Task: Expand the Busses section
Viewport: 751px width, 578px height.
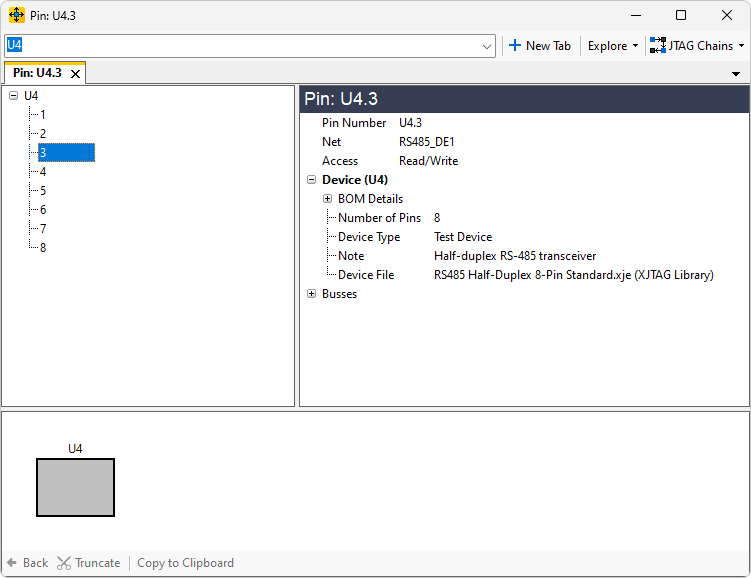Action: pos(311,294)
